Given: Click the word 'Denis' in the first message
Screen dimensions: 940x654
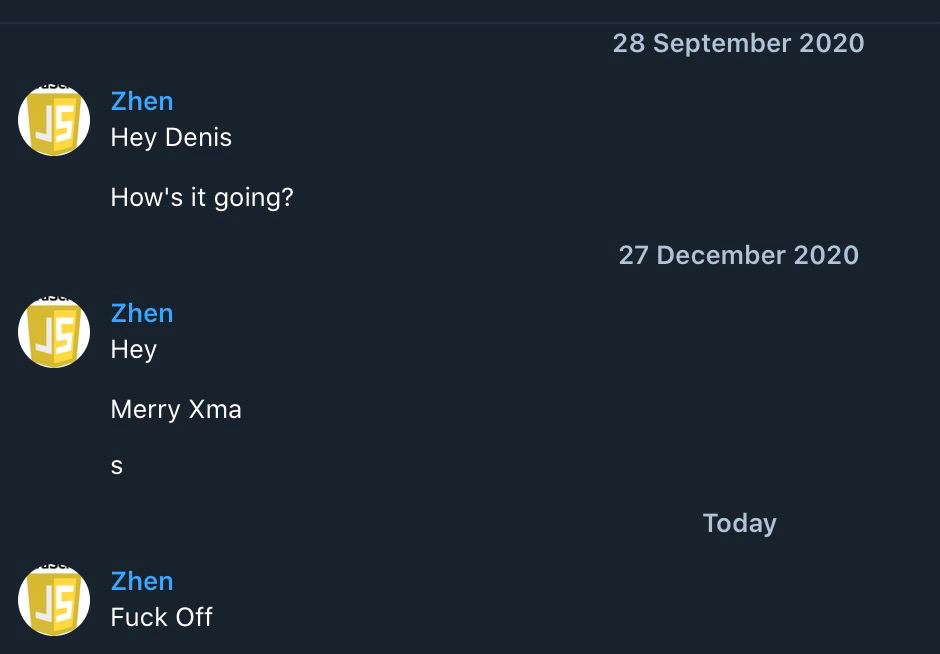Looking at the screenshot, I should coord(198,138).
